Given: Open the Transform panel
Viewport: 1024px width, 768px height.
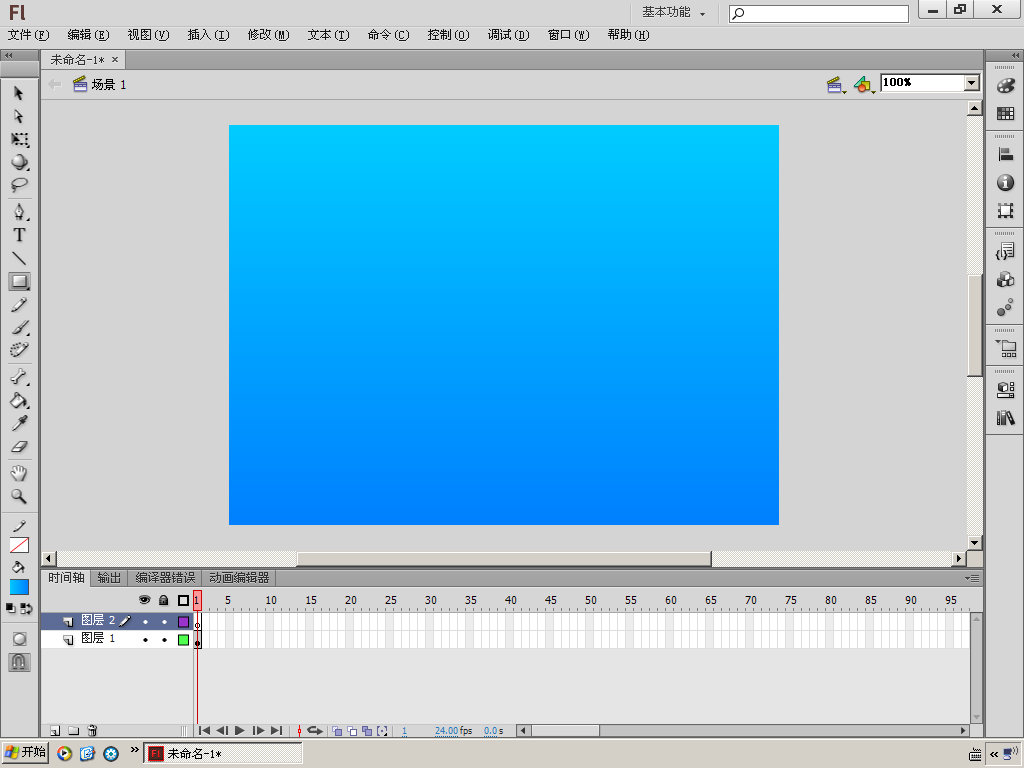Looking at the screenshot, I should click(1006, 210).
